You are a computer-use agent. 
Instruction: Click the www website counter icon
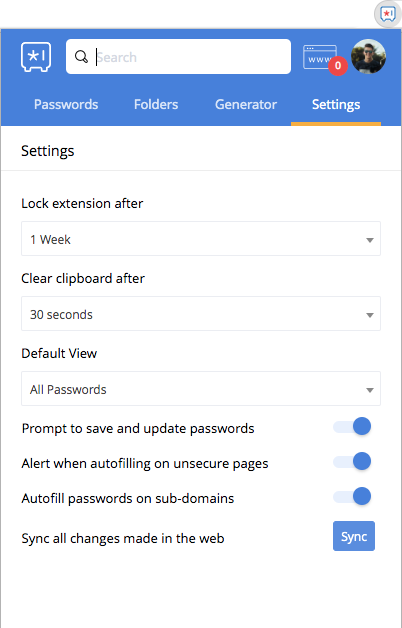pos(320,58)
